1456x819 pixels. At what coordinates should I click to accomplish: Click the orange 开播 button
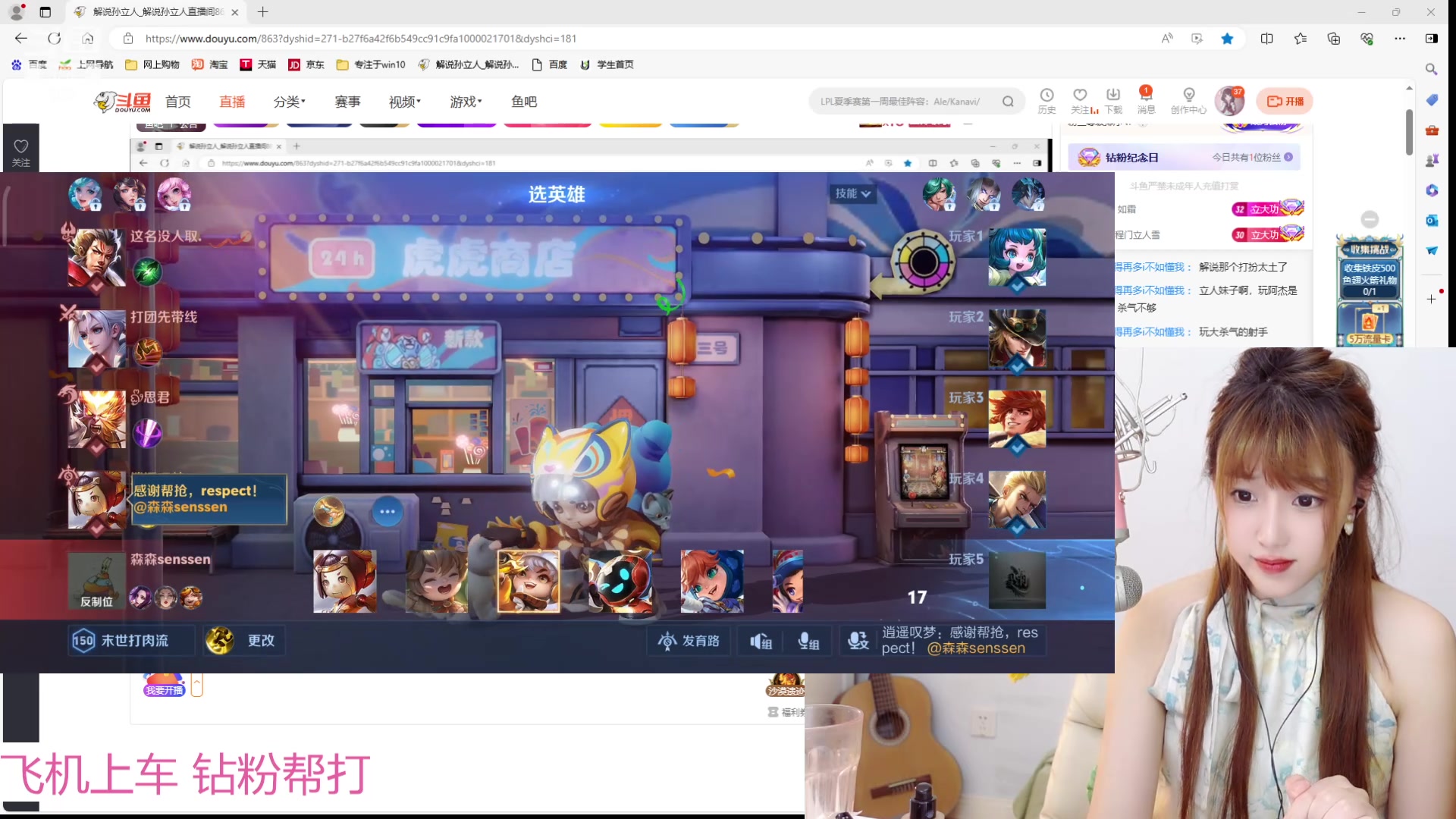[1285, 102]
